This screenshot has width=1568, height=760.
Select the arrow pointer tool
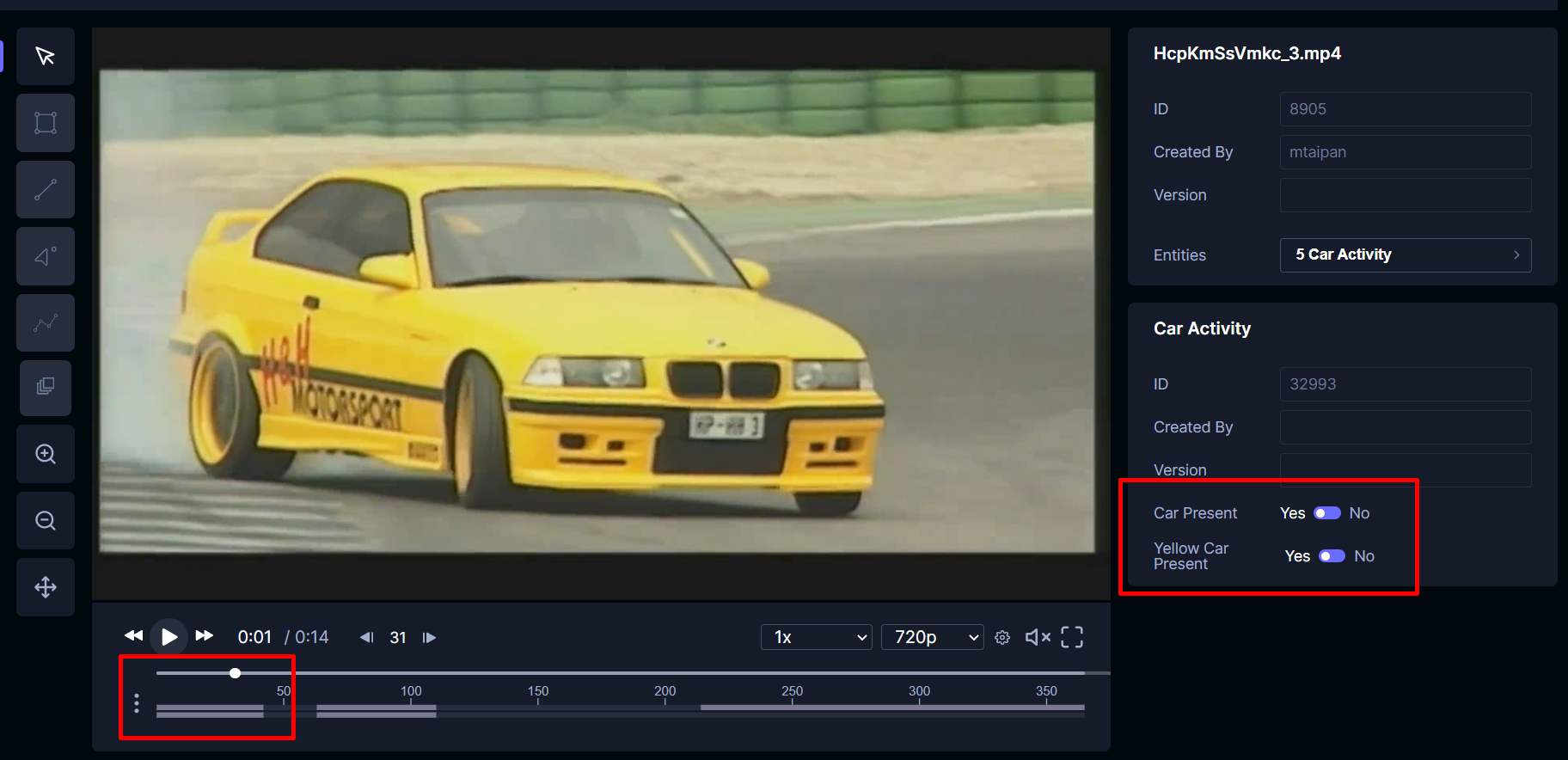click(46, 57)
